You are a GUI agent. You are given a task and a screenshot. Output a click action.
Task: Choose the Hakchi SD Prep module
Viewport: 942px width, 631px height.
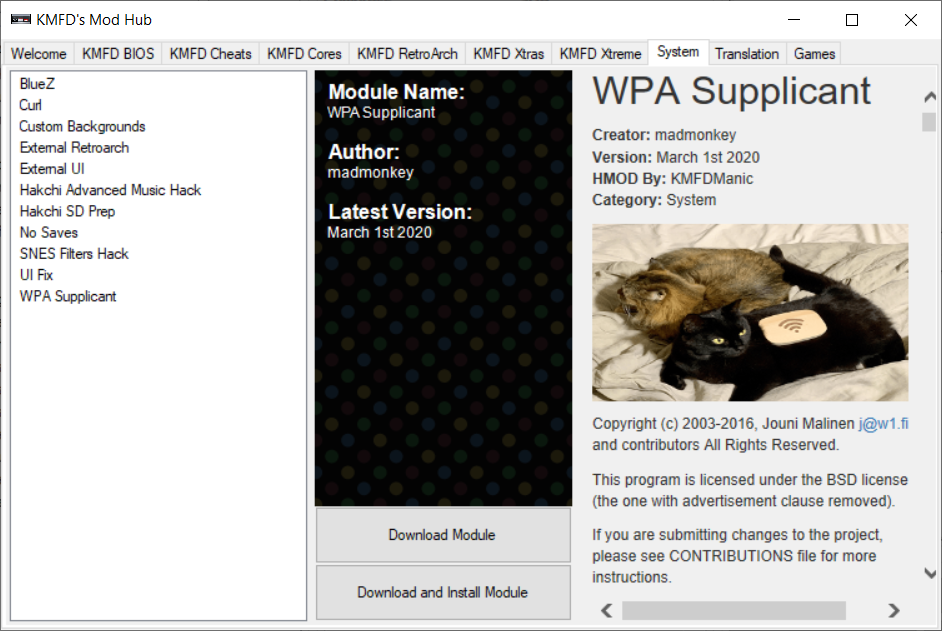67,211
